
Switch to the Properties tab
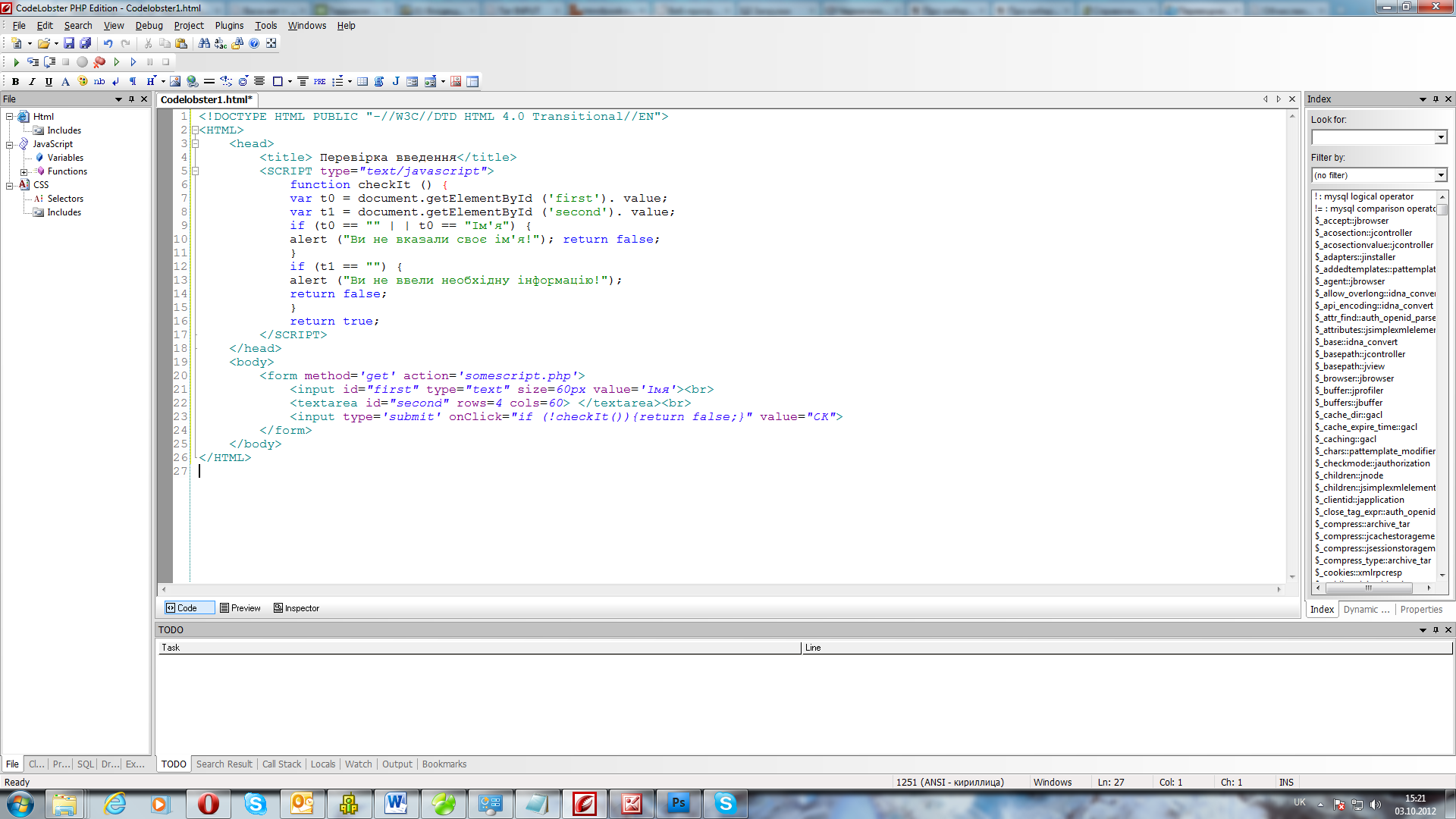pos(1421,609)
